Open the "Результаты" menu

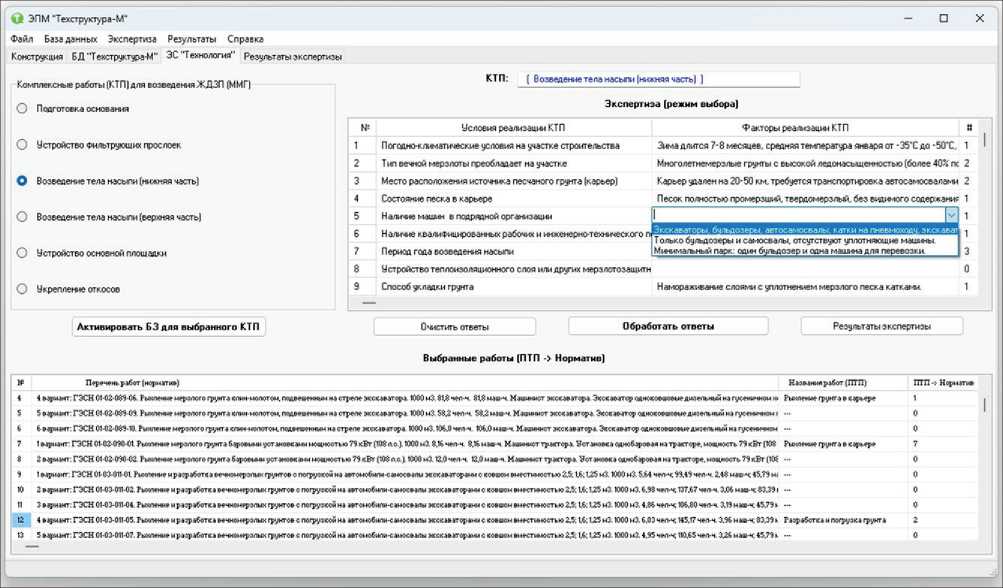tap(192, 39)
